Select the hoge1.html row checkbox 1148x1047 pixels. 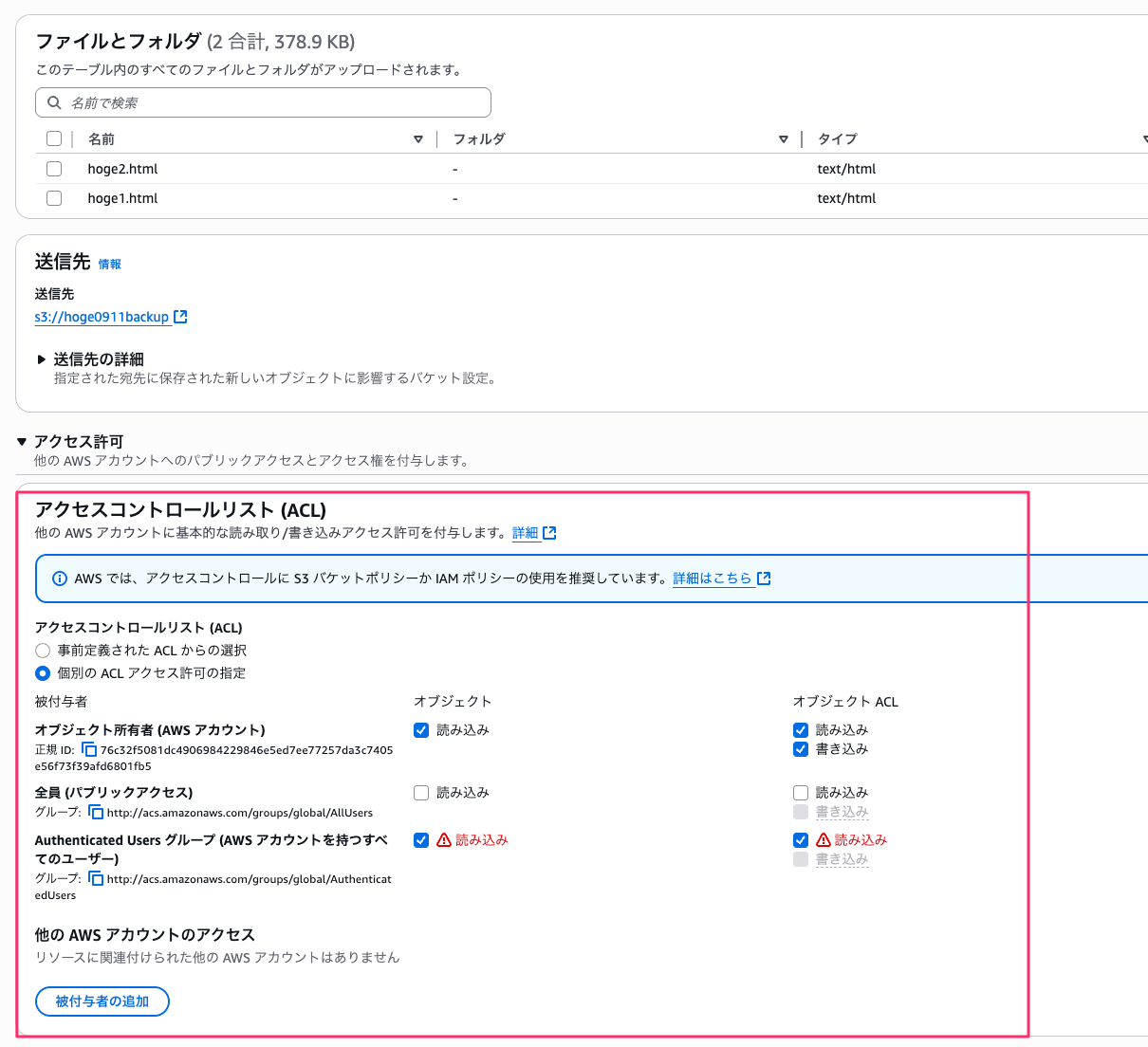54,198
